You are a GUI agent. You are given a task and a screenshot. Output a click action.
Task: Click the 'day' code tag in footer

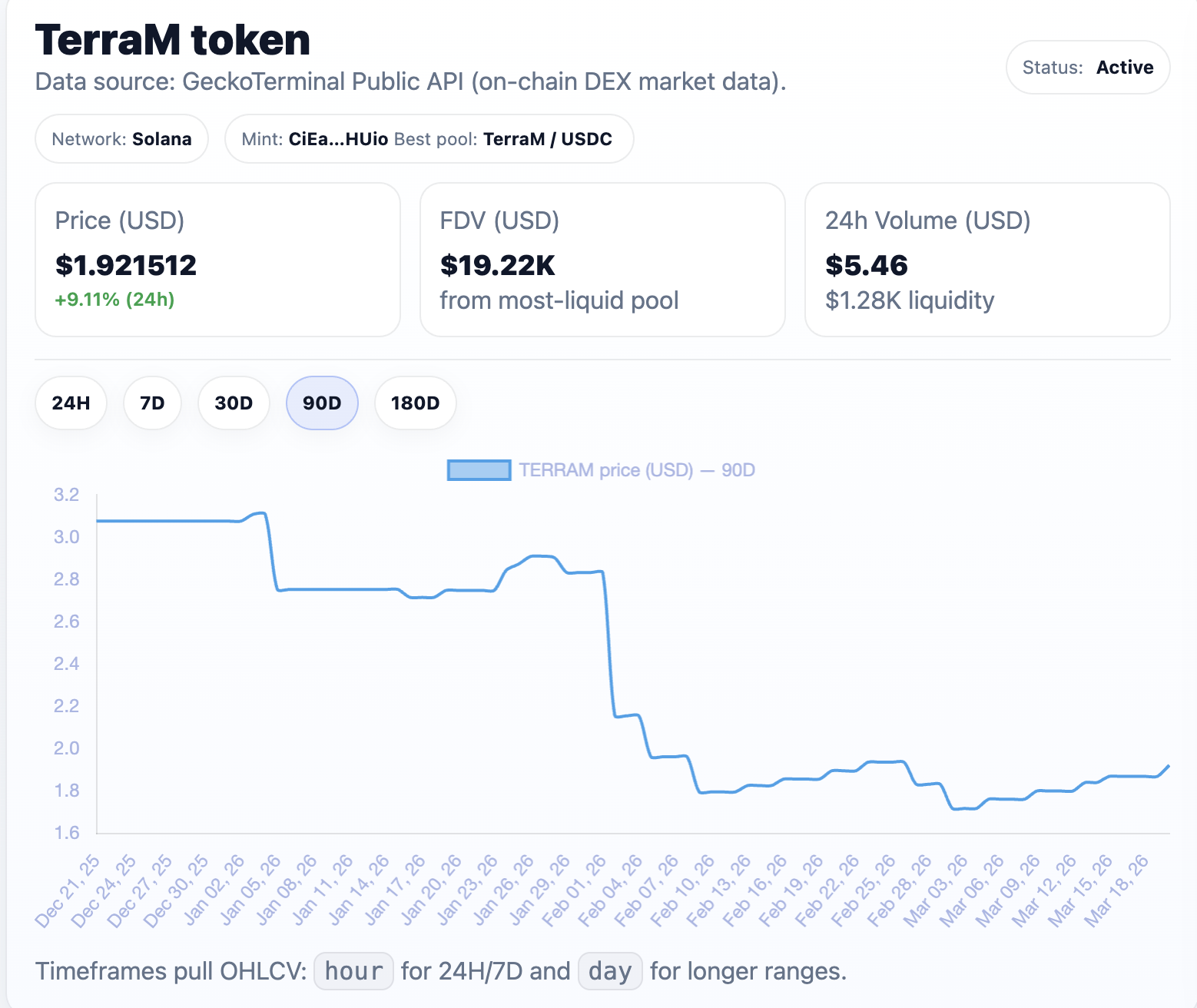click(x=609, y=971)
